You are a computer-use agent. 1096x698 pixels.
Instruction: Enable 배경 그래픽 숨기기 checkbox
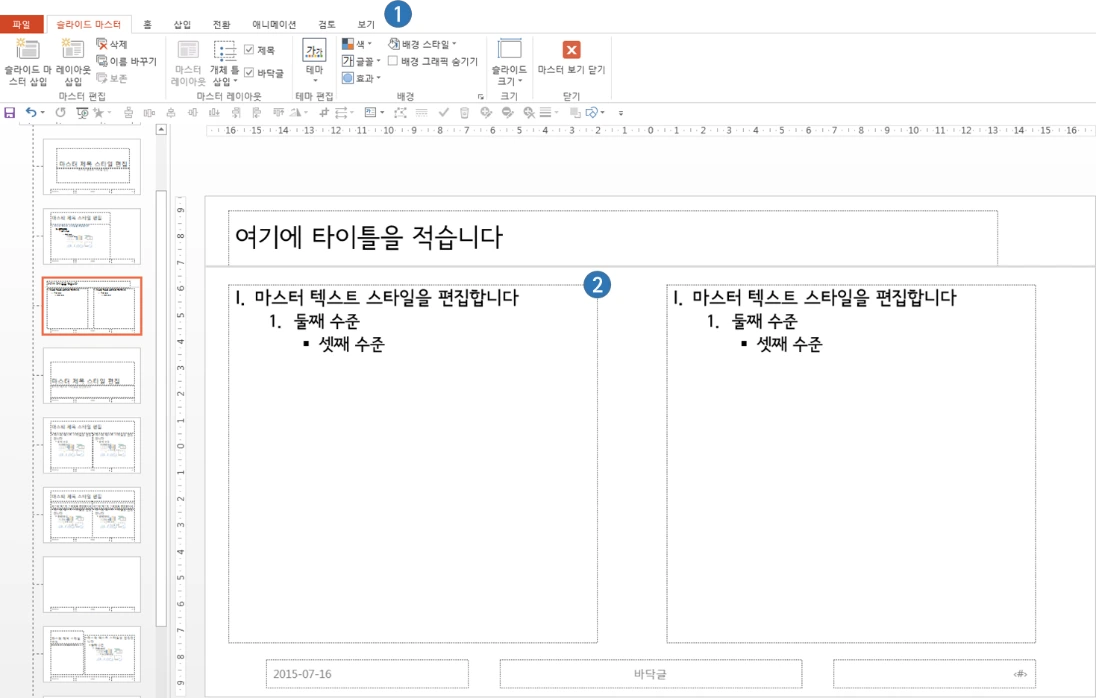[x=393, y=61]
